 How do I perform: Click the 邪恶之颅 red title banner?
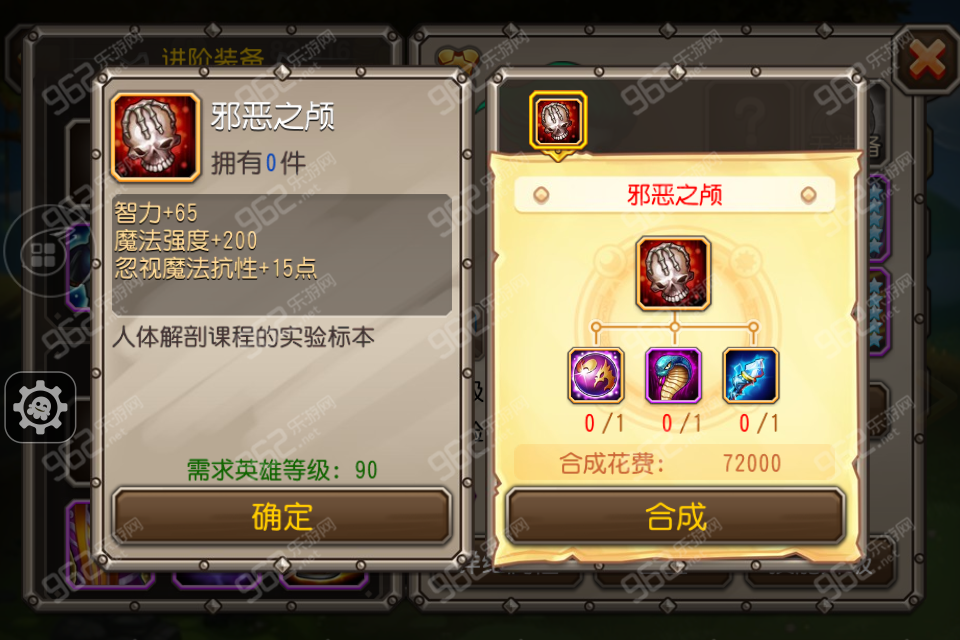tap(675, 195)
